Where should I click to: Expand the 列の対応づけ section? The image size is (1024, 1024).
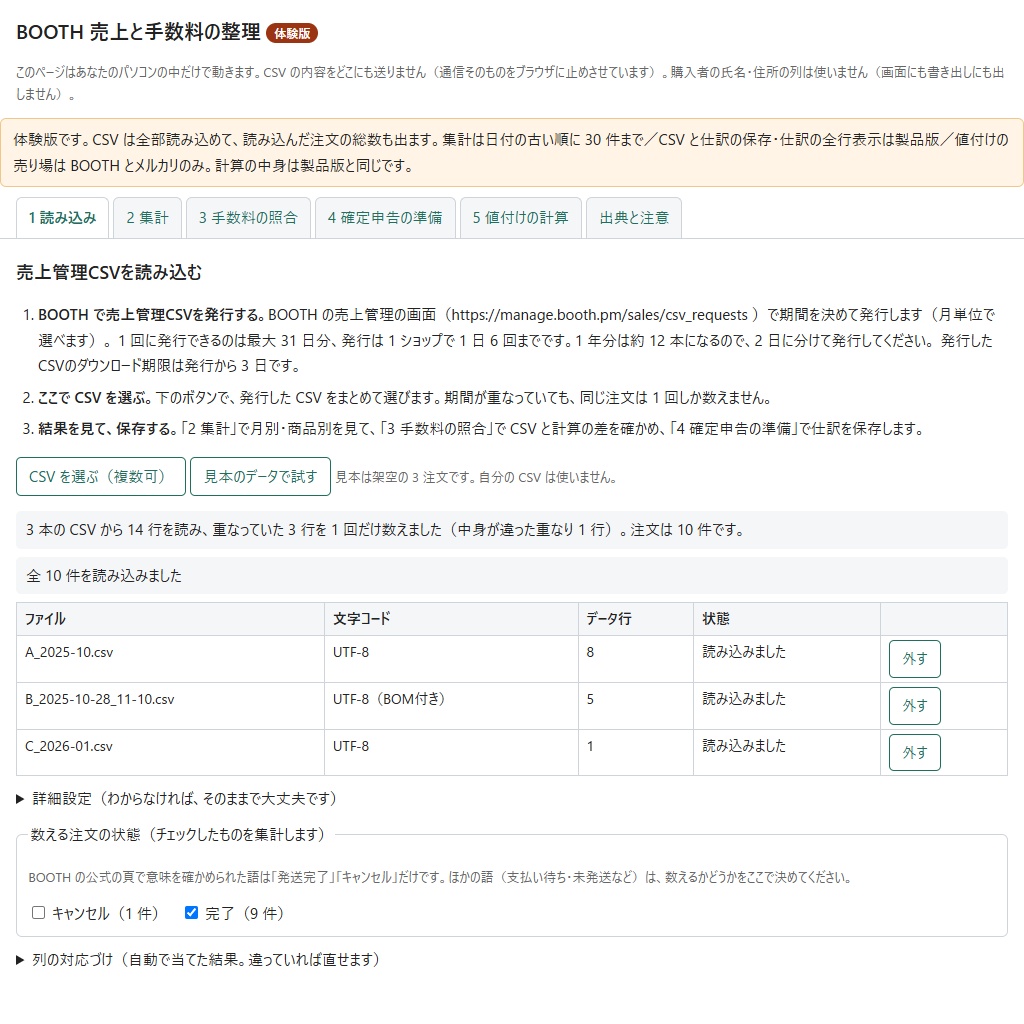point(198,959)
